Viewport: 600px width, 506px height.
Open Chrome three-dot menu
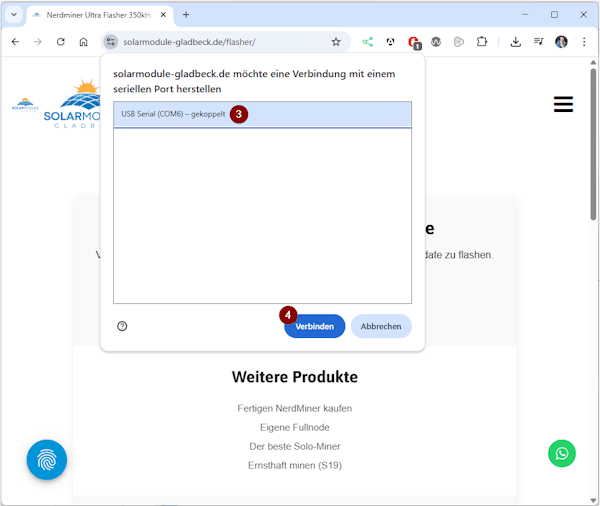[583, 42]
